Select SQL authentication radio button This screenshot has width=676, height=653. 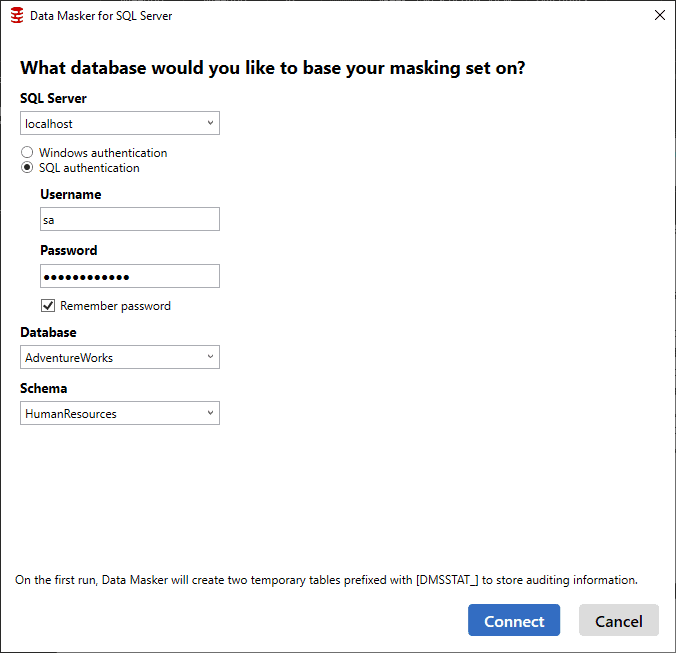pyautogui.click(x=27, y=167)
